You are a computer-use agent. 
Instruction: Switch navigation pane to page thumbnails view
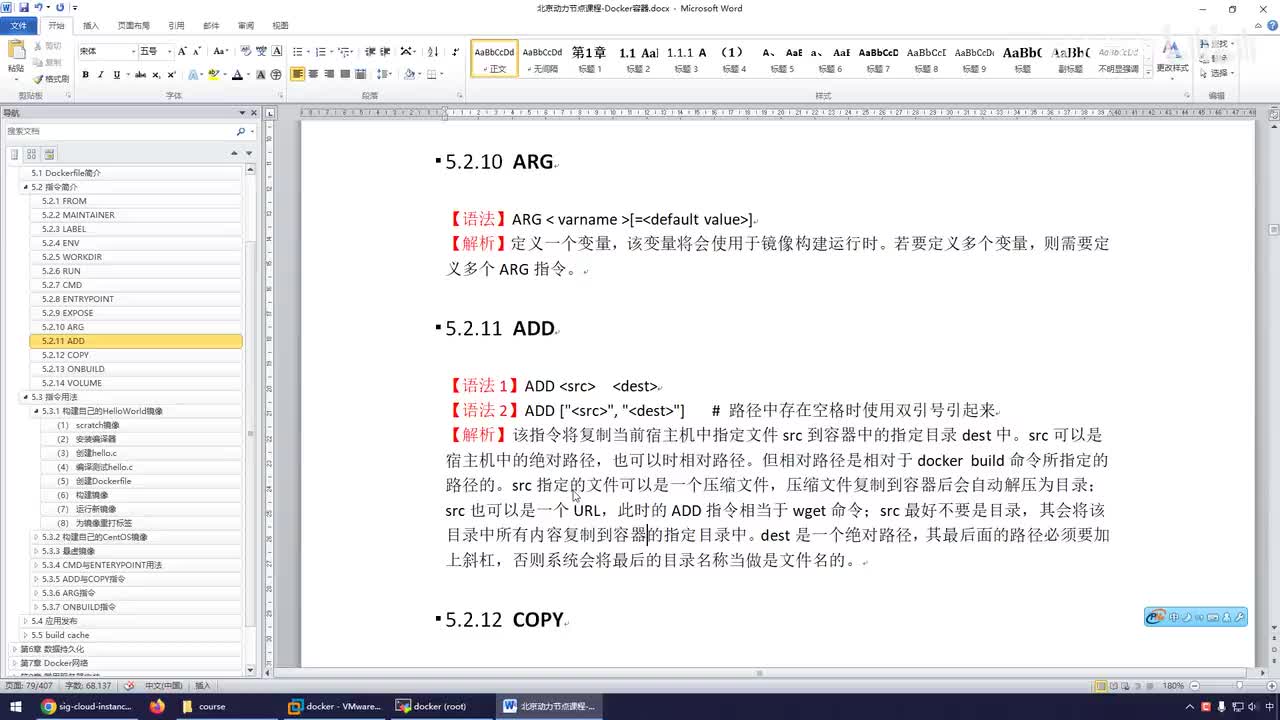[31, 154]
